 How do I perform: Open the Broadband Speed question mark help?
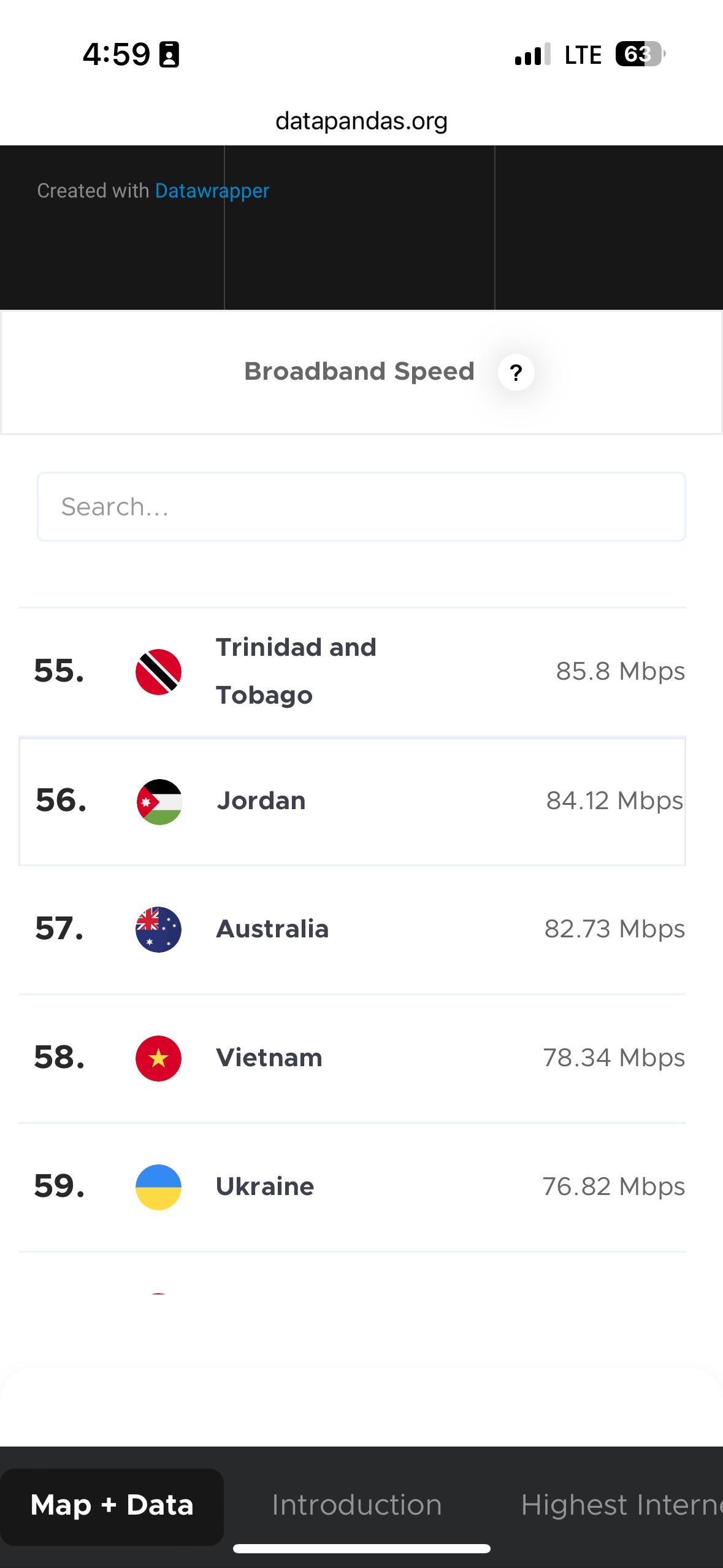(x=516, y=372)
